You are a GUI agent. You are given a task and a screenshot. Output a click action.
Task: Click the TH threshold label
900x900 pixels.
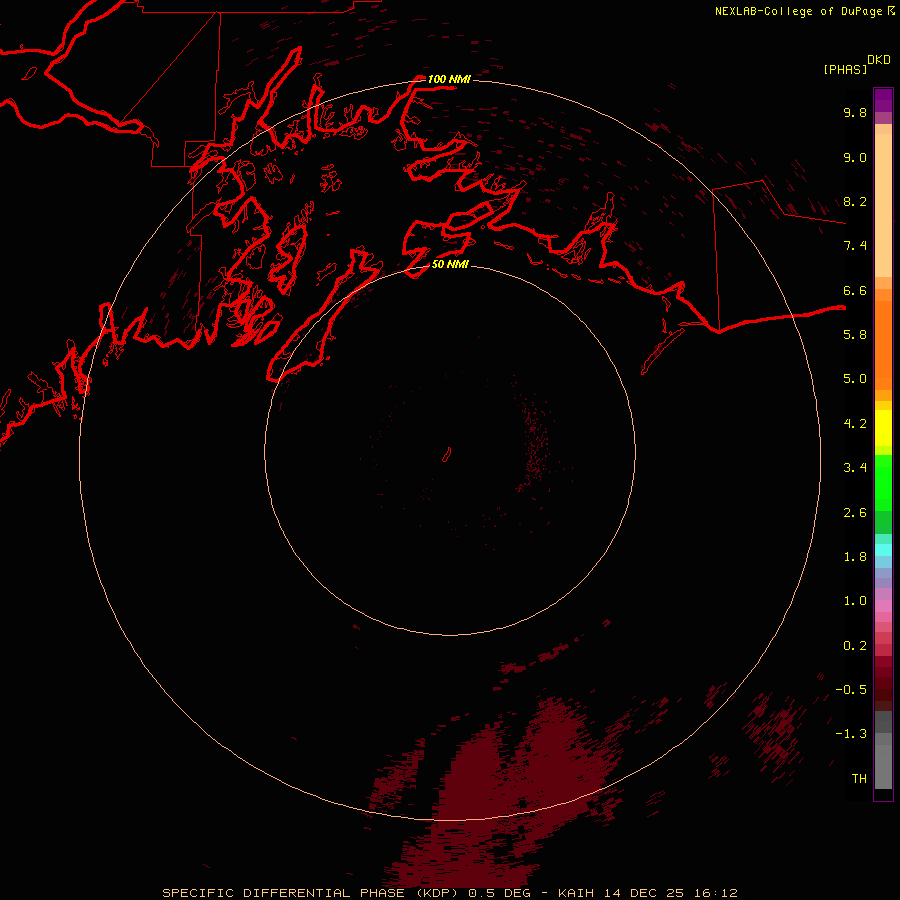[859, 779]
